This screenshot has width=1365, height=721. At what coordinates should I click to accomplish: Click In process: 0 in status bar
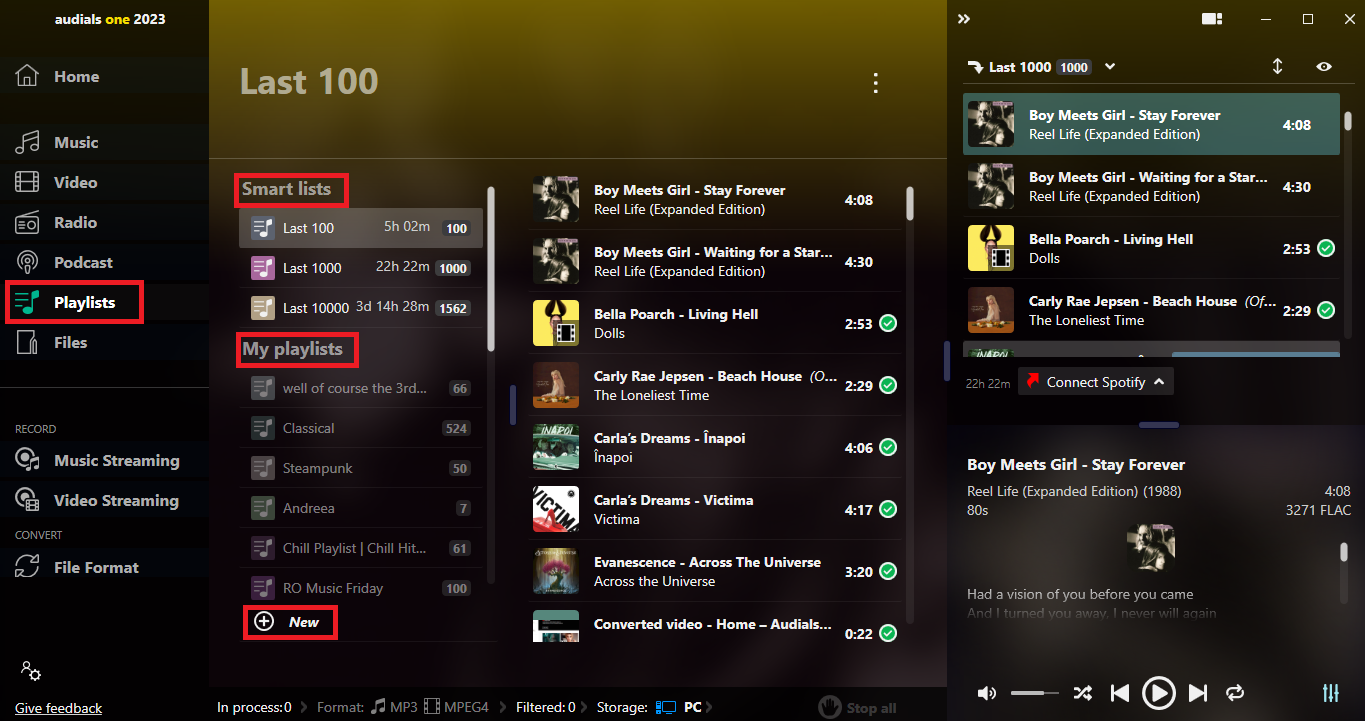pos(254,708)
